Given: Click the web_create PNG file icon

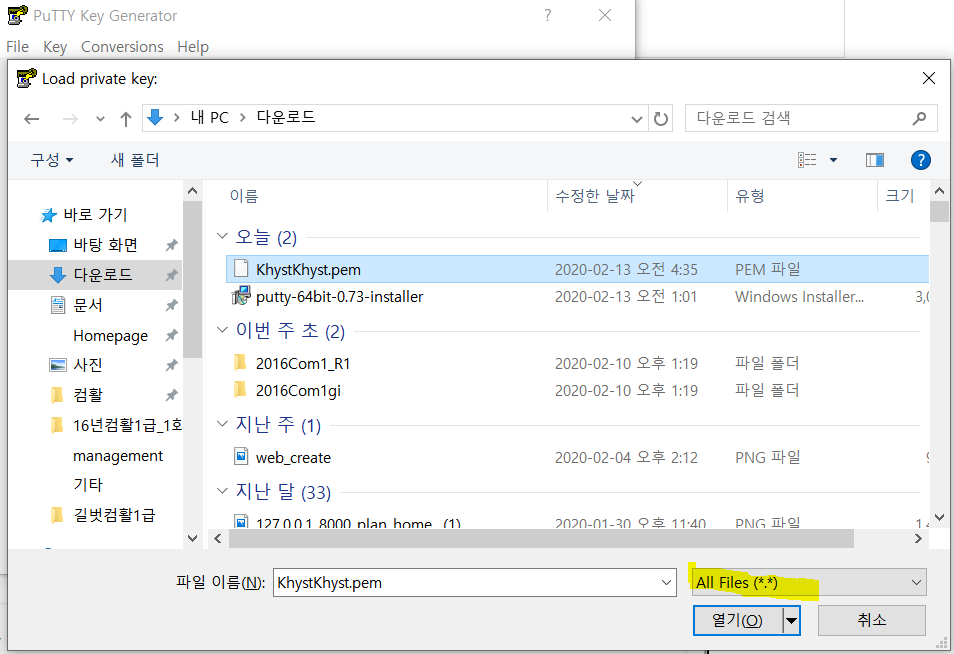Looking at the screenshot, I should pos(242,457).
